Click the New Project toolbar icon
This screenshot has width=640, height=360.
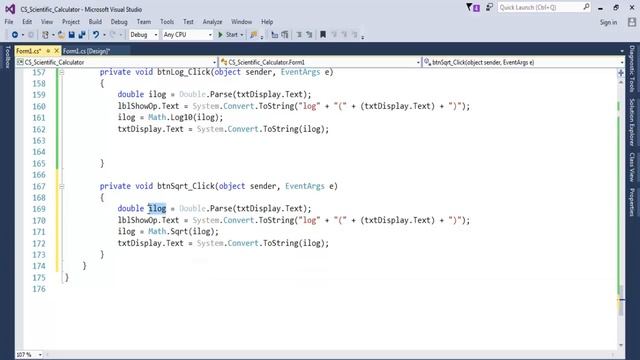(45, 35)
